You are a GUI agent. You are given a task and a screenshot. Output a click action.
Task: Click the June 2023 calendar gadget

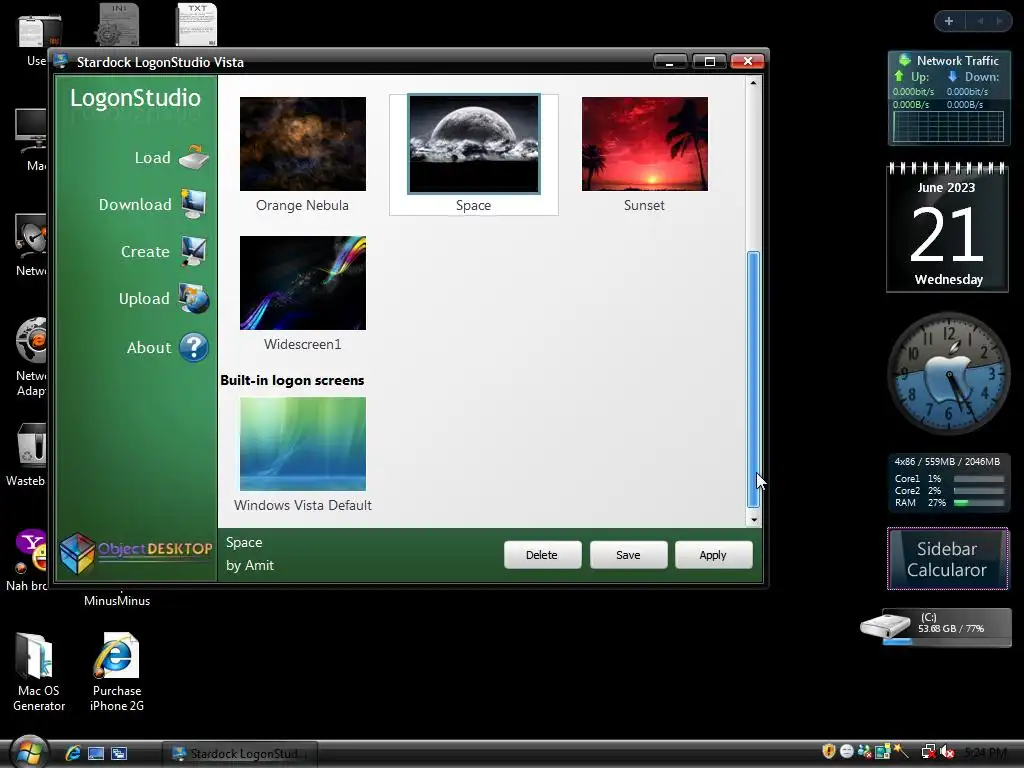click(948, 227)
